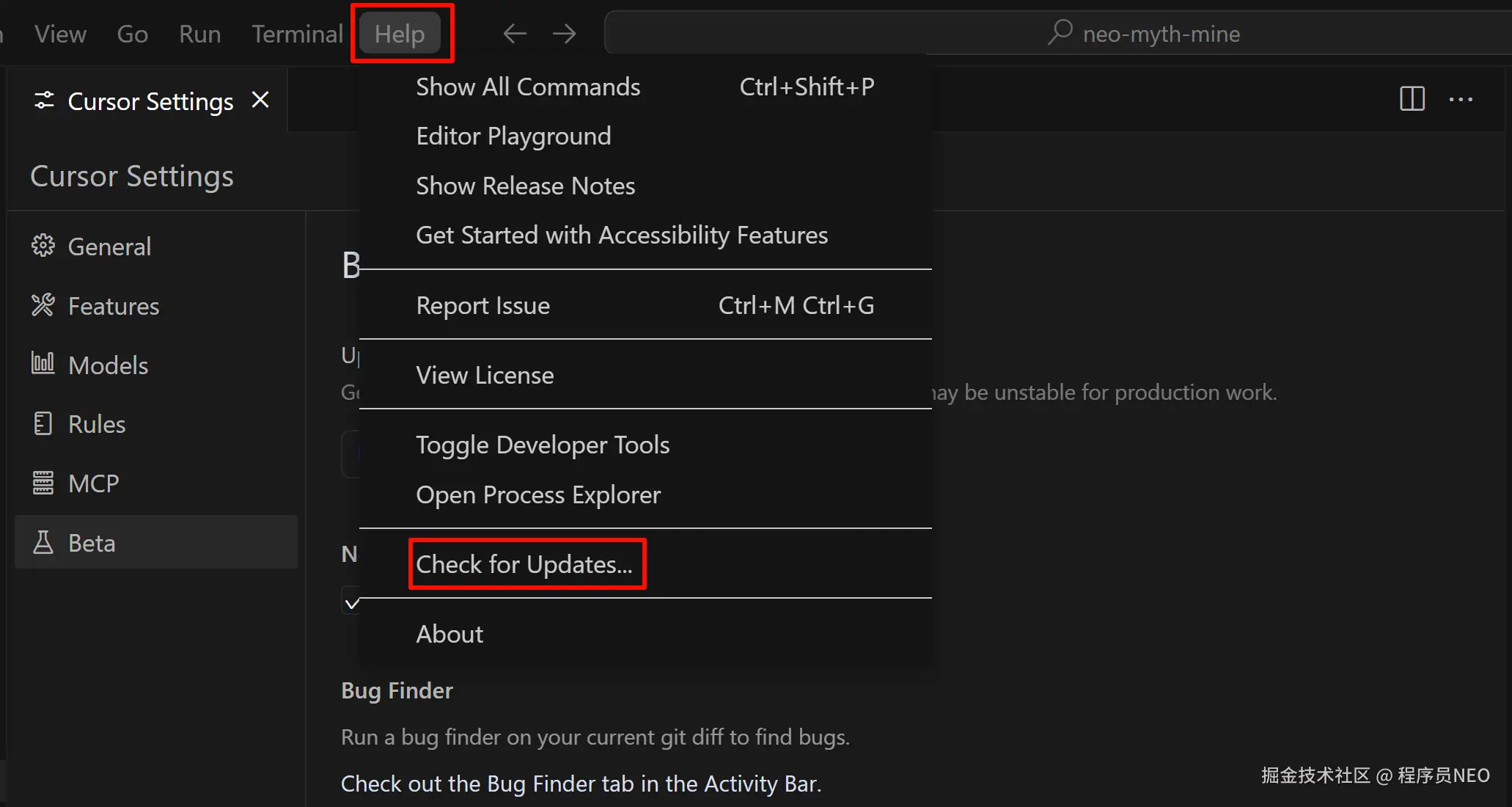
Task: Click the neo-myth-mine search box
Action: pos(1056,33)
